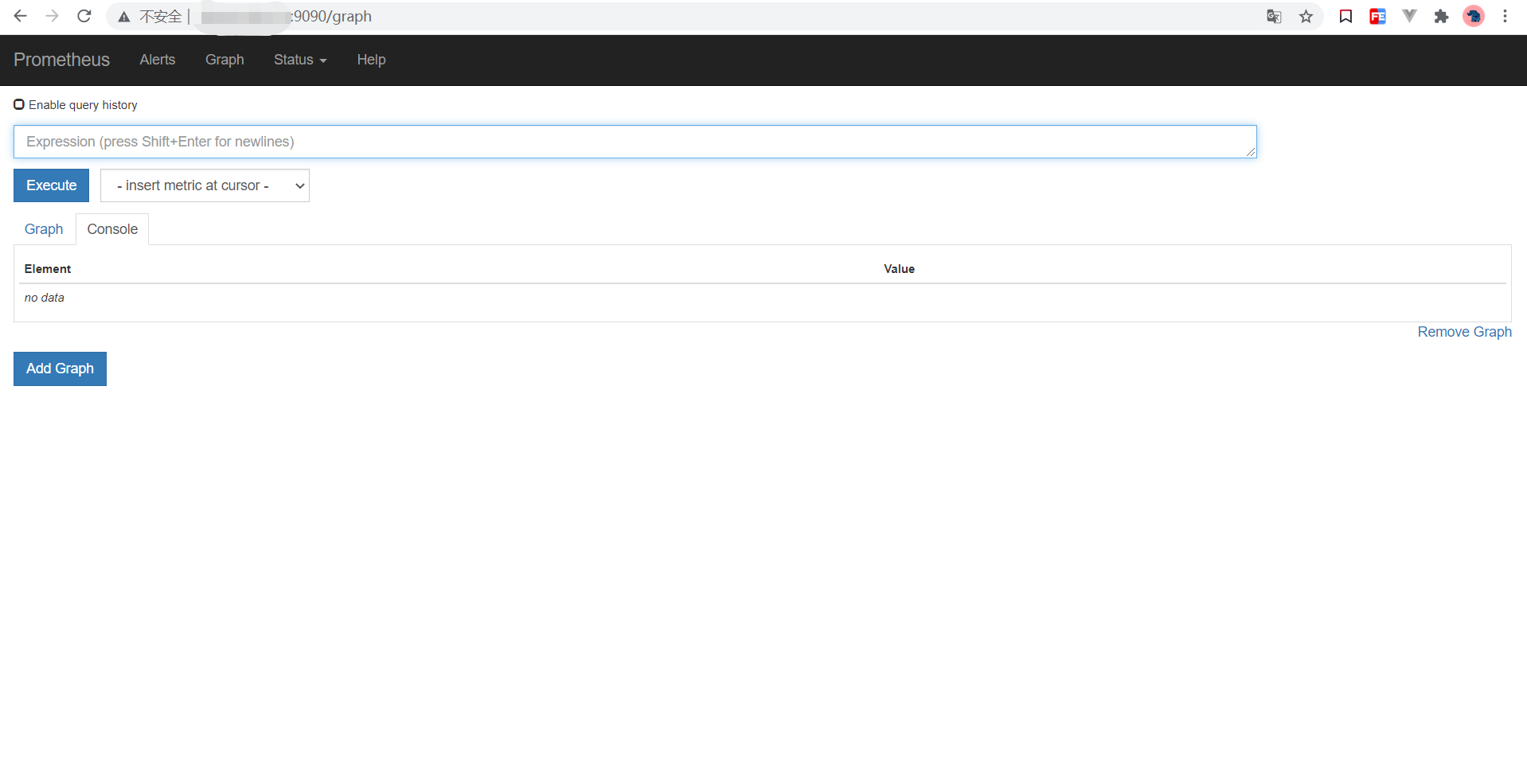Click the gray Vue devtools extension icon

click(1409, 16)
